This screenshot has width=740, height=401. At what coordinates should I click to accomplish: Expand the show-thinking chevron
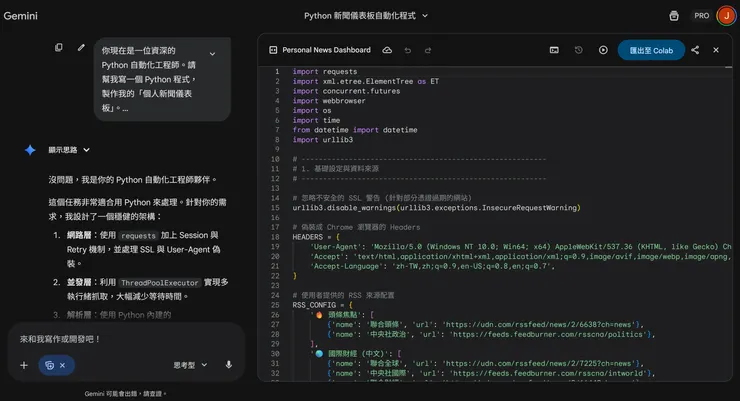pos(86,150)
